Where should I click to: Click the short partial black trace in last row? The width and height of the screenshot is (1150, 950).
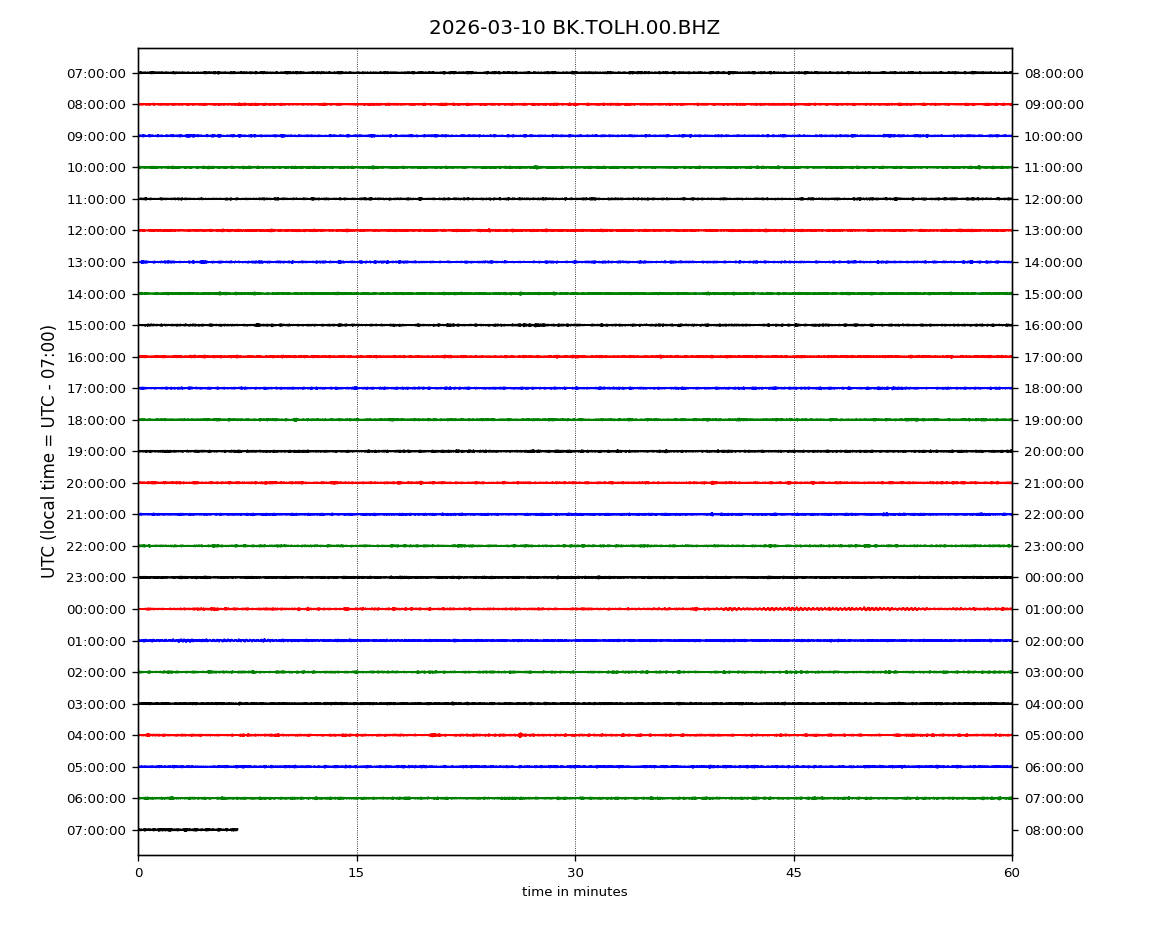(x=188, y=829)
